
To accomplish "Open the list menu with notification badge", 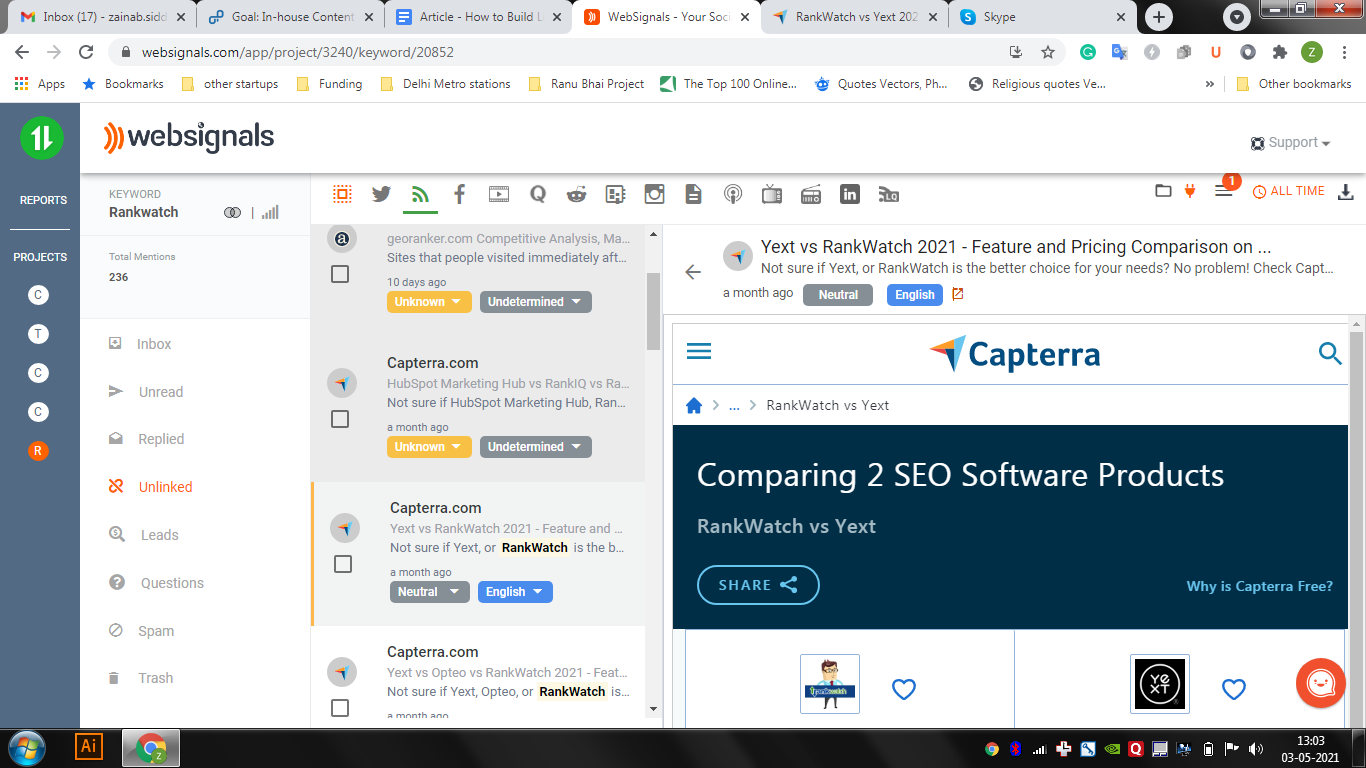I will 1224,190.
